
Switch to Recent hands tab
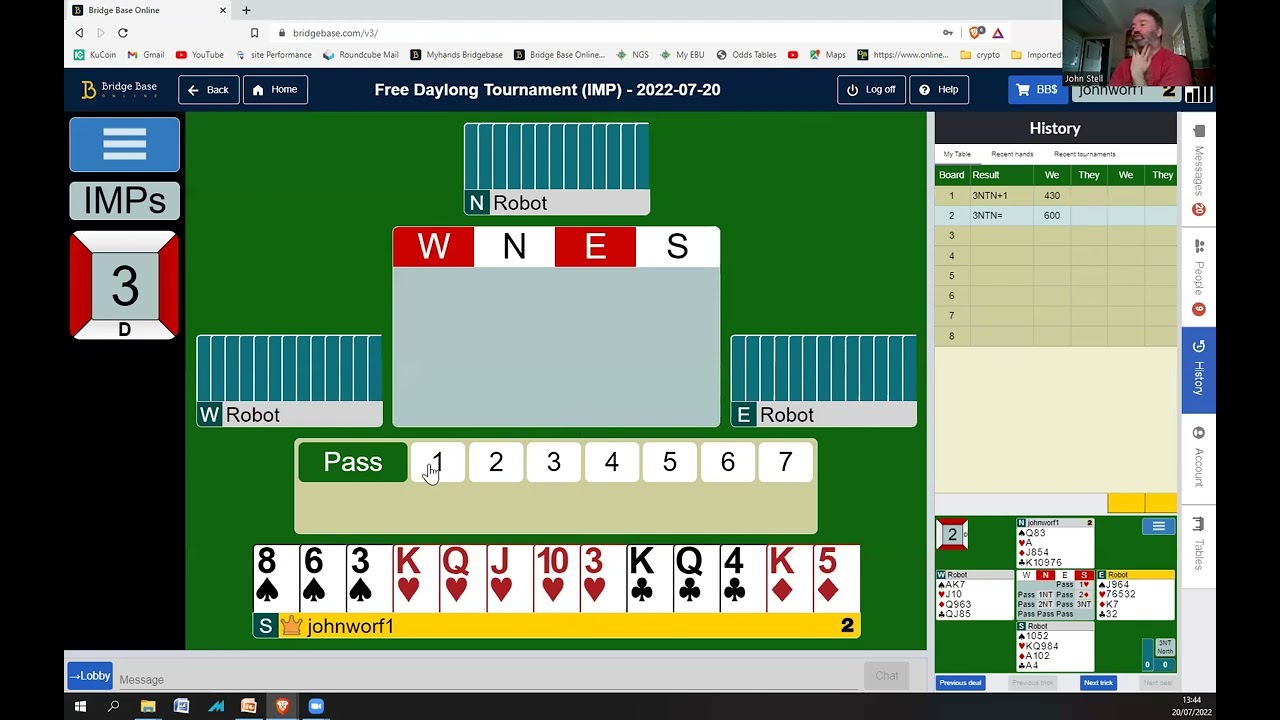1012,154
